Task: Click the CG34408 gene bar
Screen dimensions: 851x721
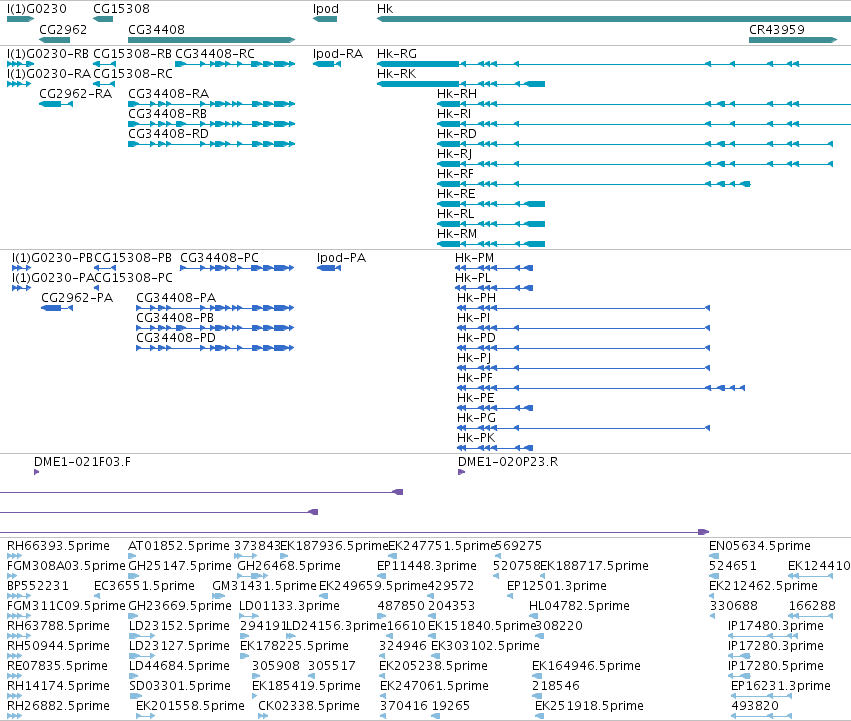Action: pyautogui.click(x=211, y=40)
